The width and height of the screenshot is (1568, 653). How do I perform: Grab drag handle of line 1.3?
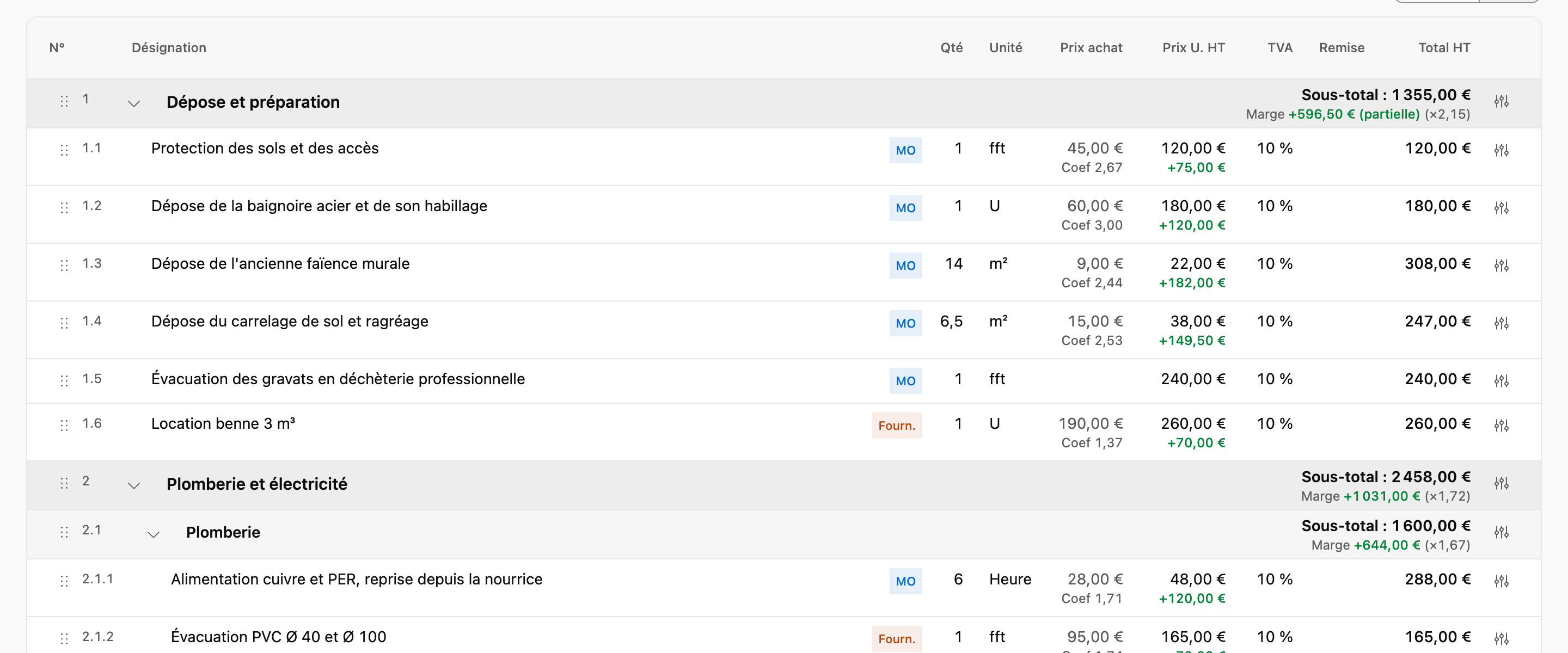pos(64,266)
